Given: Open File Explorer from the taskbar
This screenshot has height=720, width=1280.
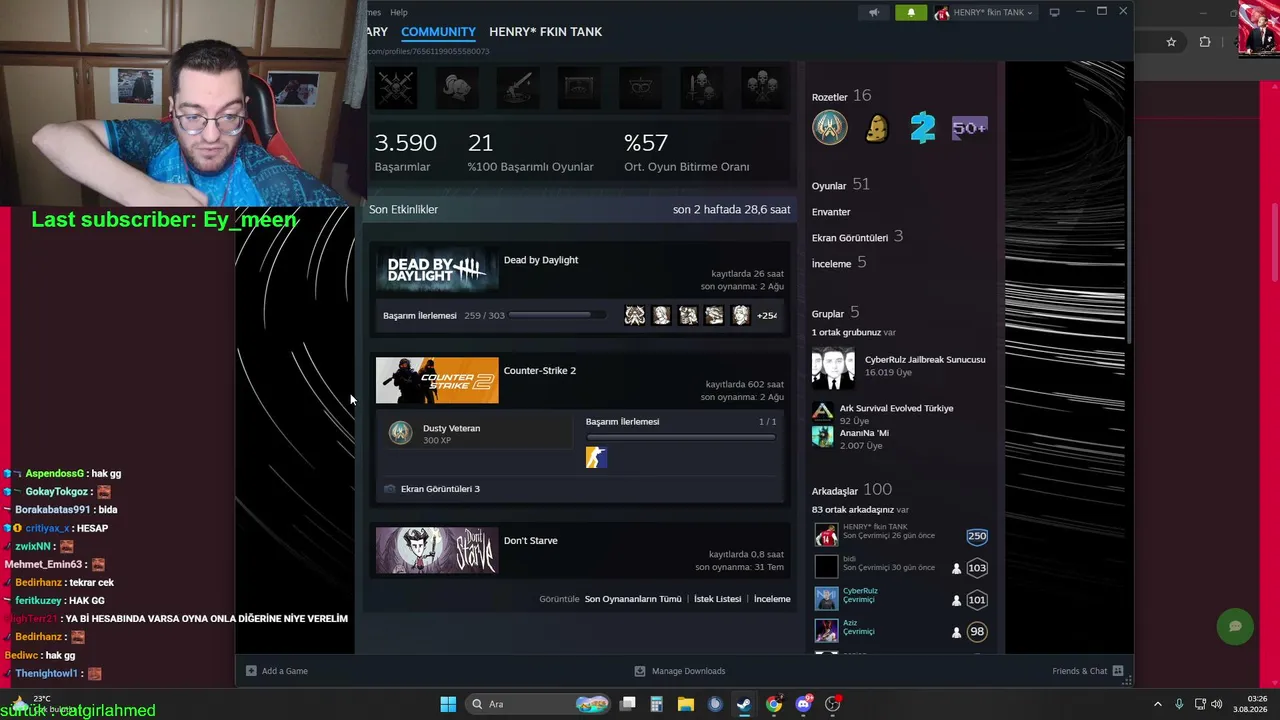Looking at the screenshot, I should 685,704.
